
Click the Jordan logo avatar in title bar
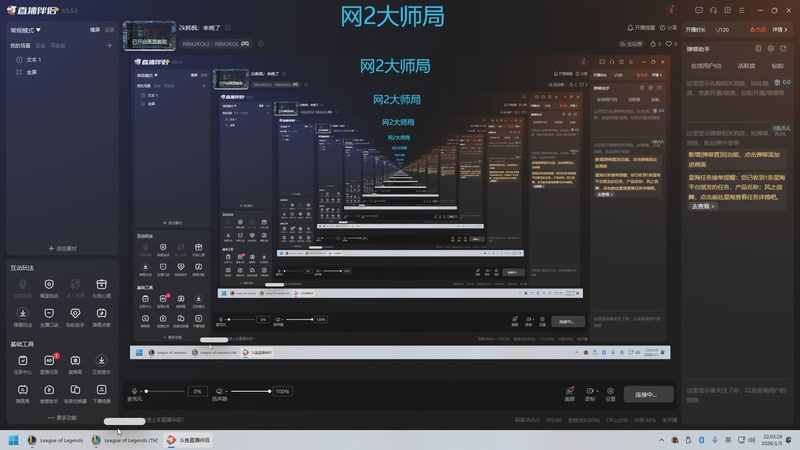click(x=671, y=10)
